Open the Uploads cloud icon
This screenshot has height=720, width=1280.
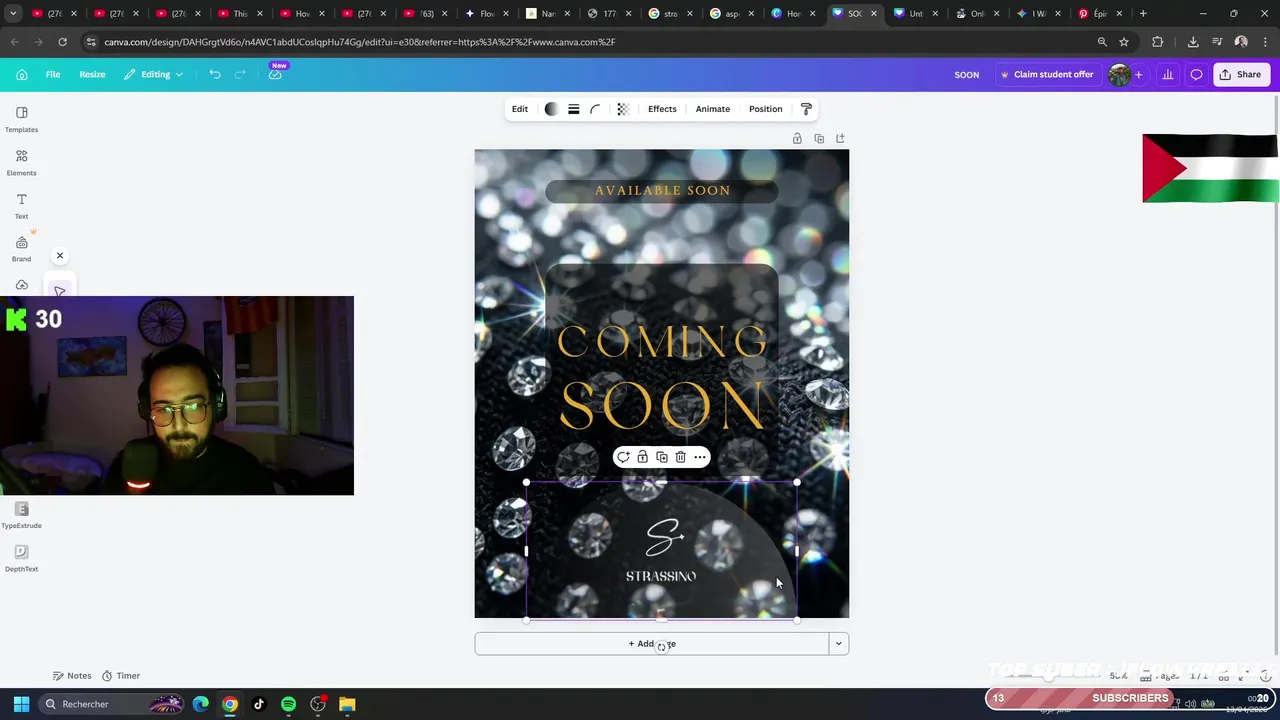click(x=21, y=285)
